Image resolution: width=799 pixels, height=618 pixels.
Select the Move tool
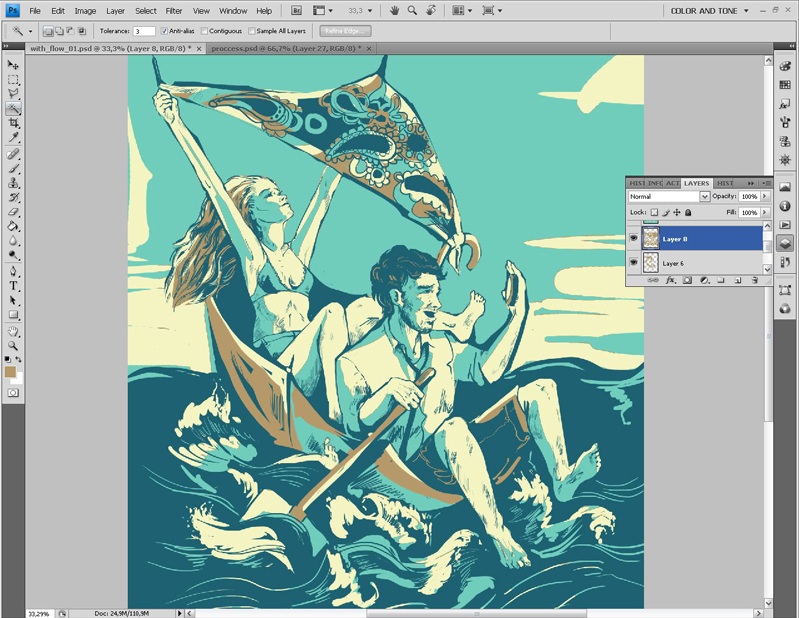[13, 64]
